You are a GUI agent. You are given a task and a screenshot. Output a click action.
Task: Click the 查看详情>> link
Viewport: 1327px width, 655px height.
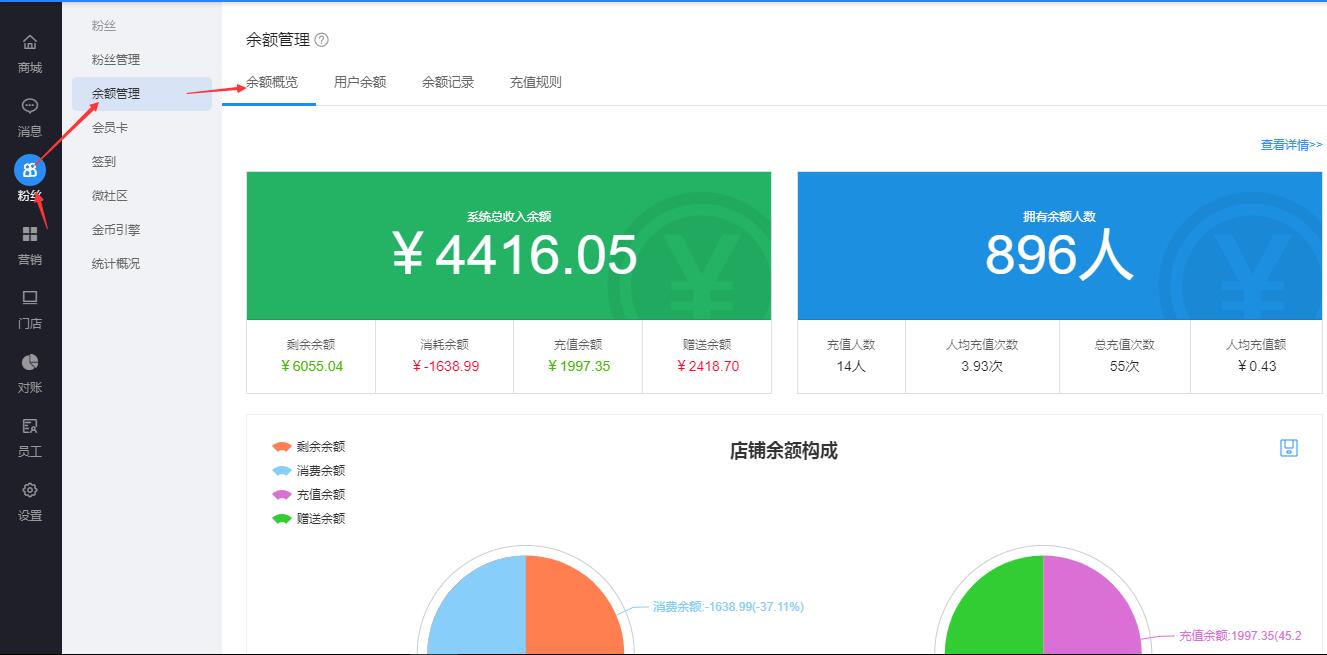click(1291, 145)
